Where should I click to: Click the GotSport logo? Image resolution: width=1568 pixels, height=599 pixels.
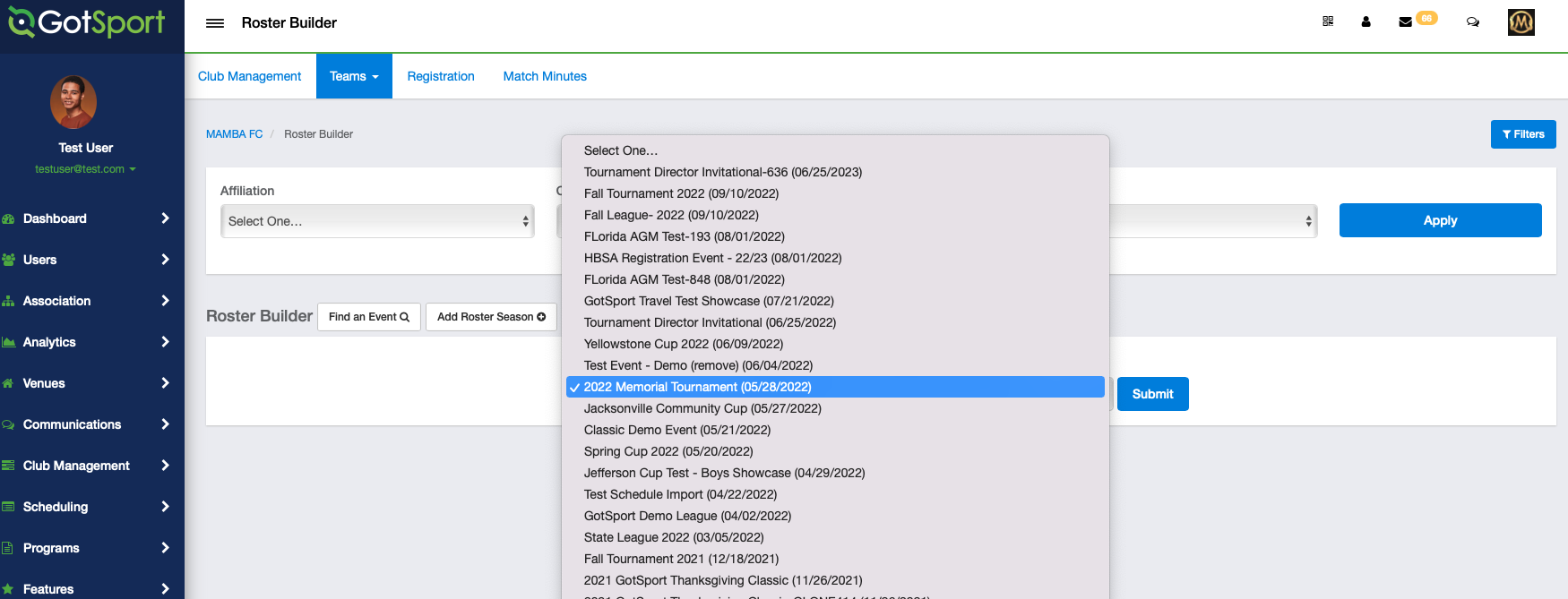[x=87, y=22]
